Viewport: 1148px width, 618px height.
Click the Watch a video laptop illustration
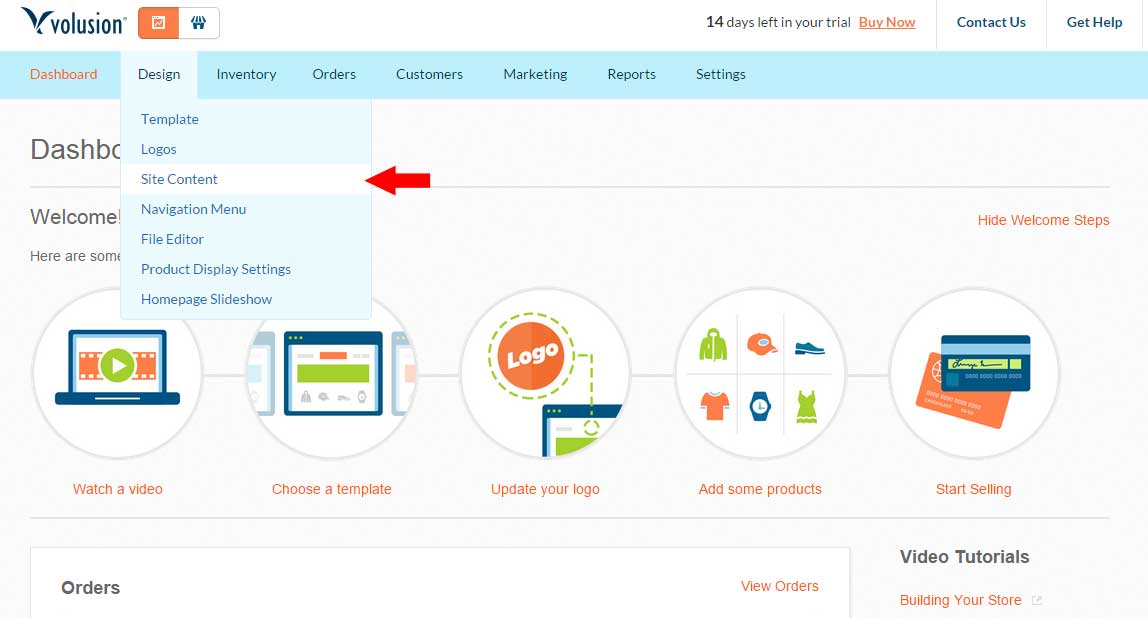117,373
